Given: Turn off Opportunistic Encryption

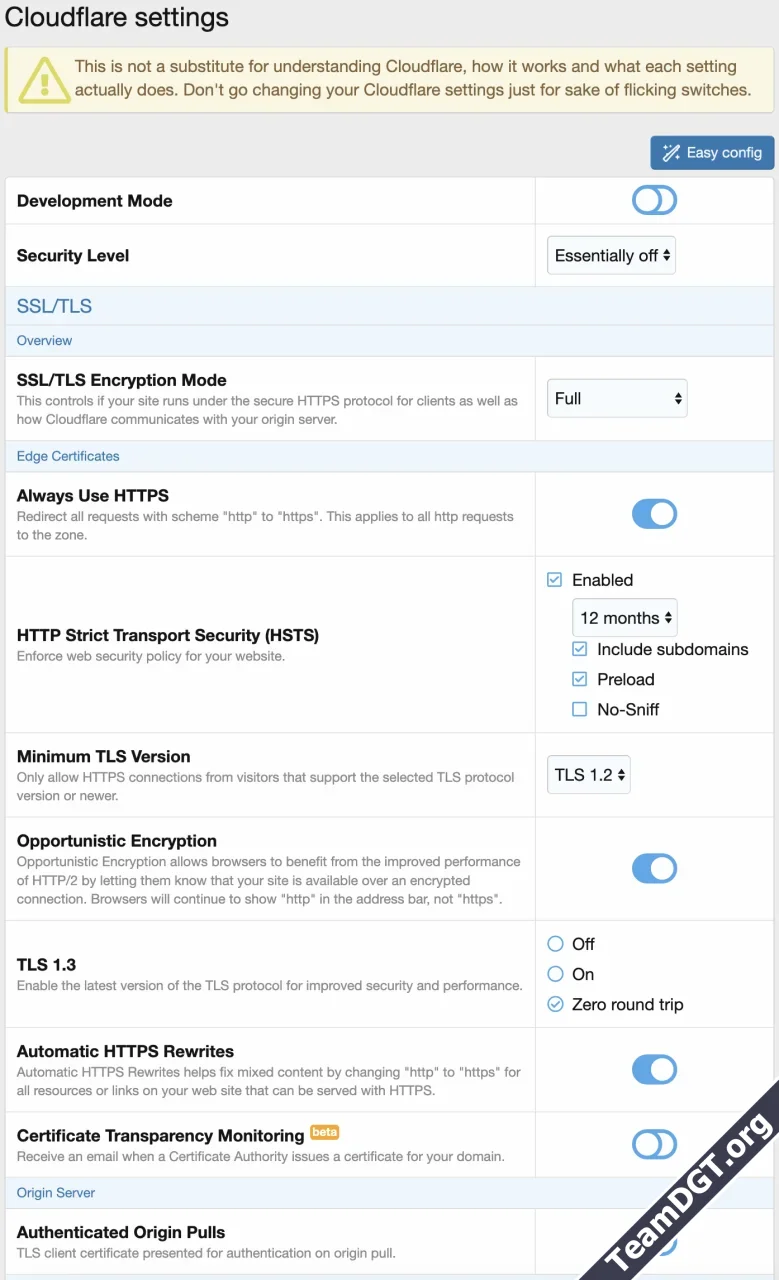Looking at the screenshot, I should [x=654, y=868].
